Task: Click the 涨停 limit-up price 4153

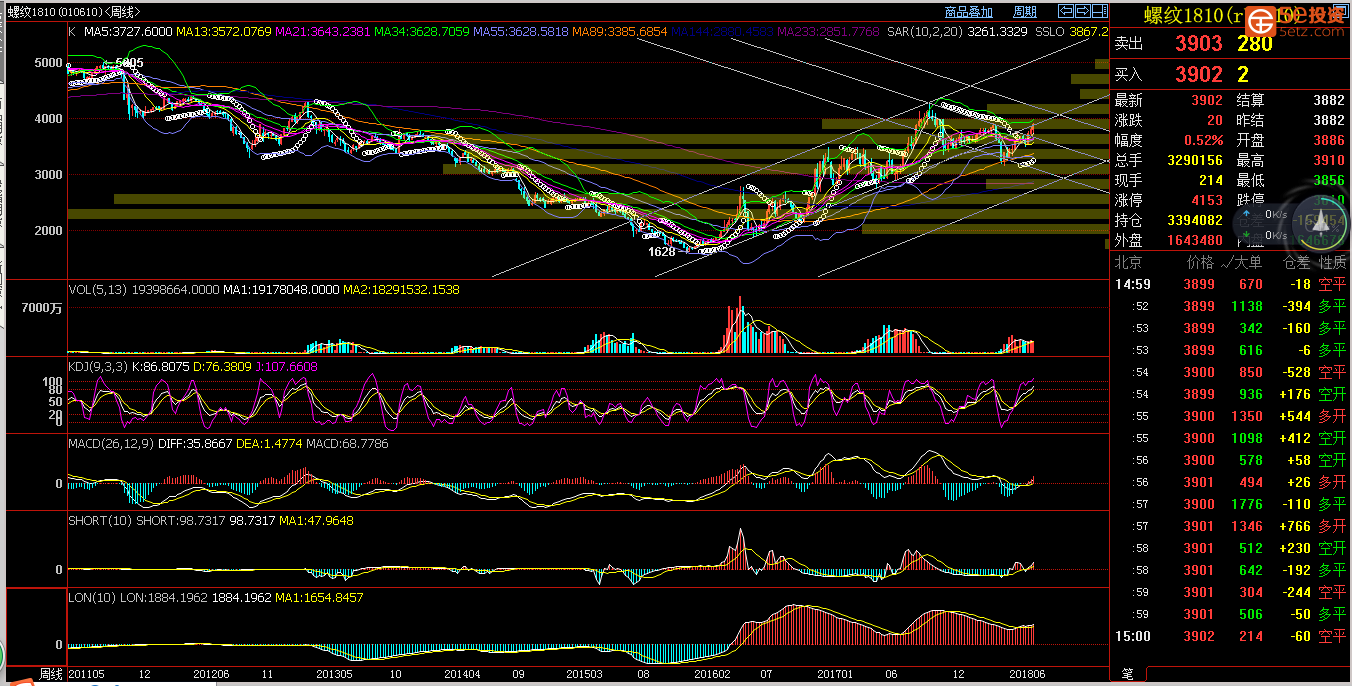Action: pyautogui.click(x=1207, y=200)
